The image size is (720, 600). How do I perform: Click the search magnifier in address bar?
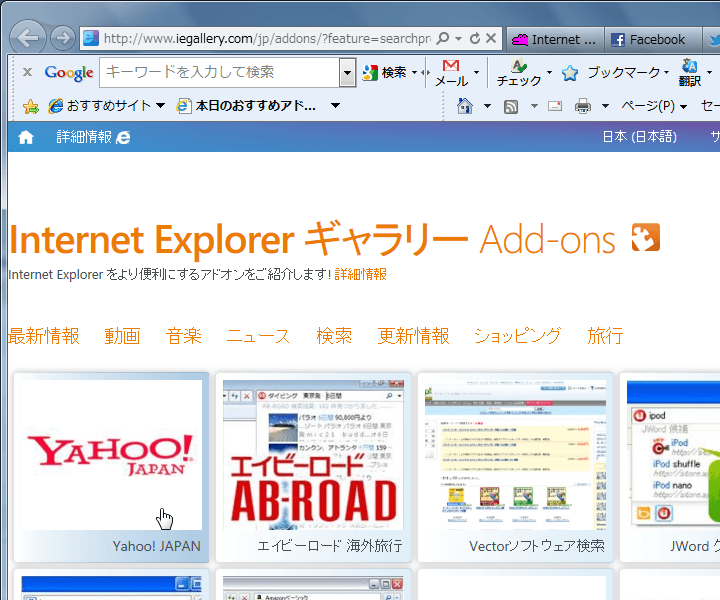(x=443, y=38)
